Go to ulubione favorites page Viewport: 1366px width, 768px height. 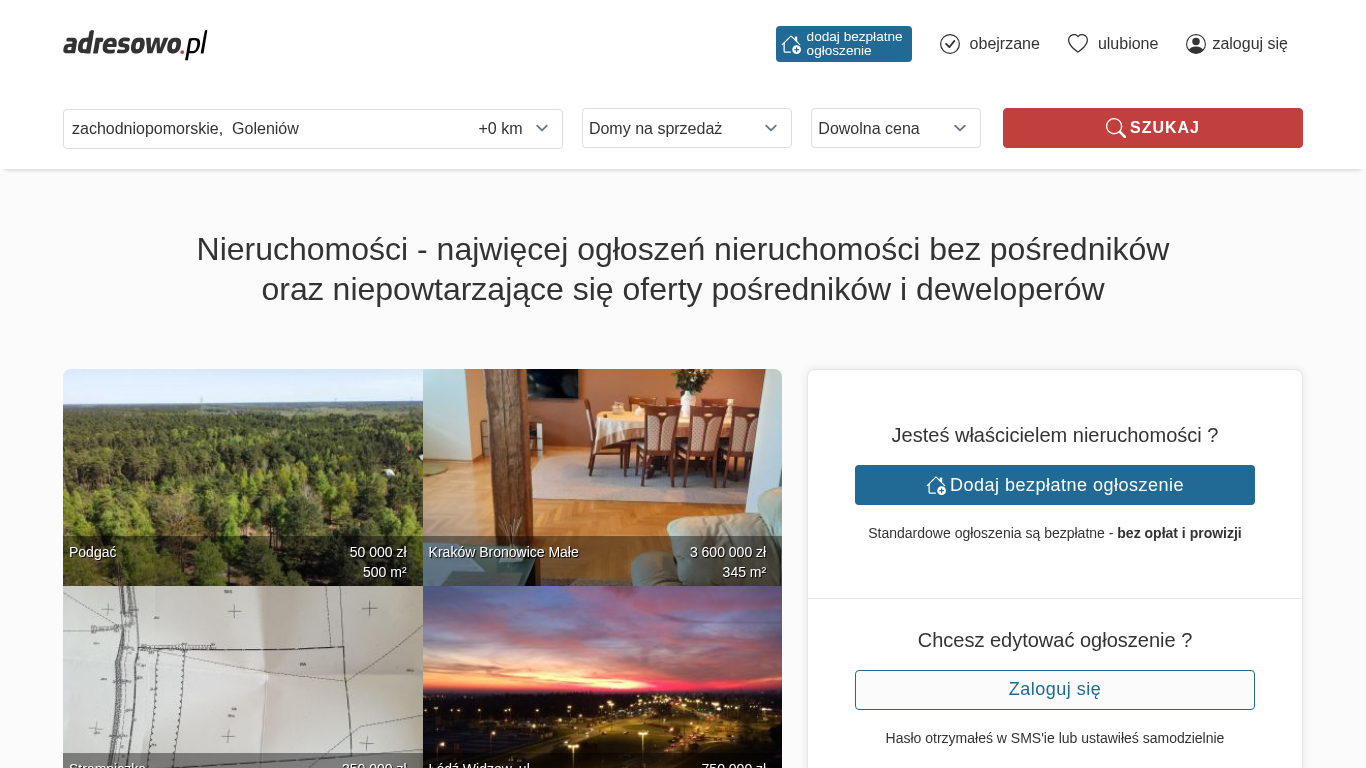click(1128, 44)
